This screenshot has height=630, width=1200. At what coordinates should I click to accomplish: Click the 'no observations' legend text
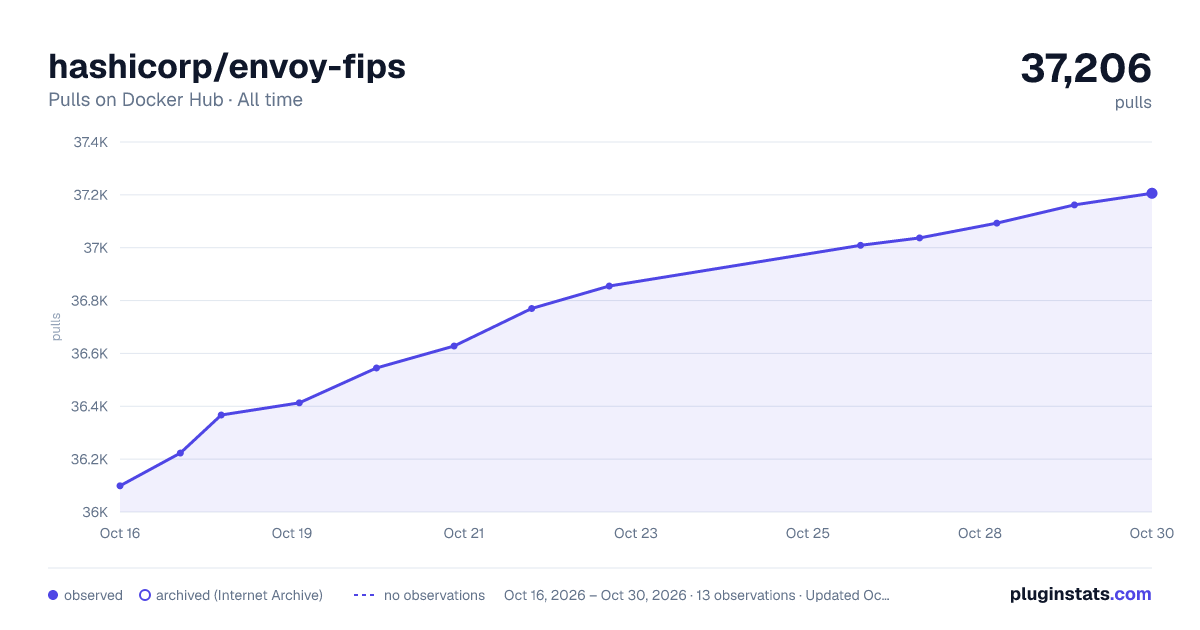point(434,595)
